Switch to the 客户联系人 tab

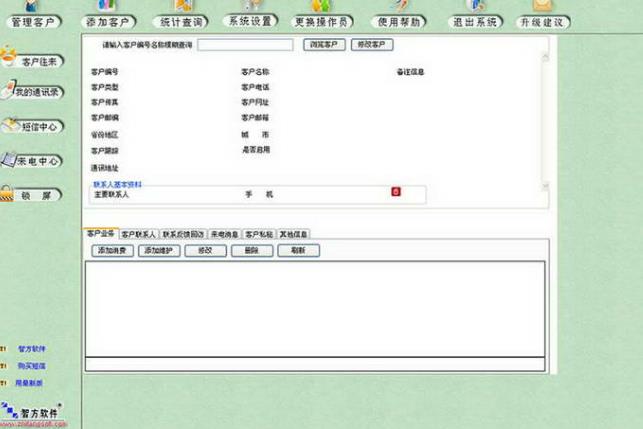(x=139, y=234)
